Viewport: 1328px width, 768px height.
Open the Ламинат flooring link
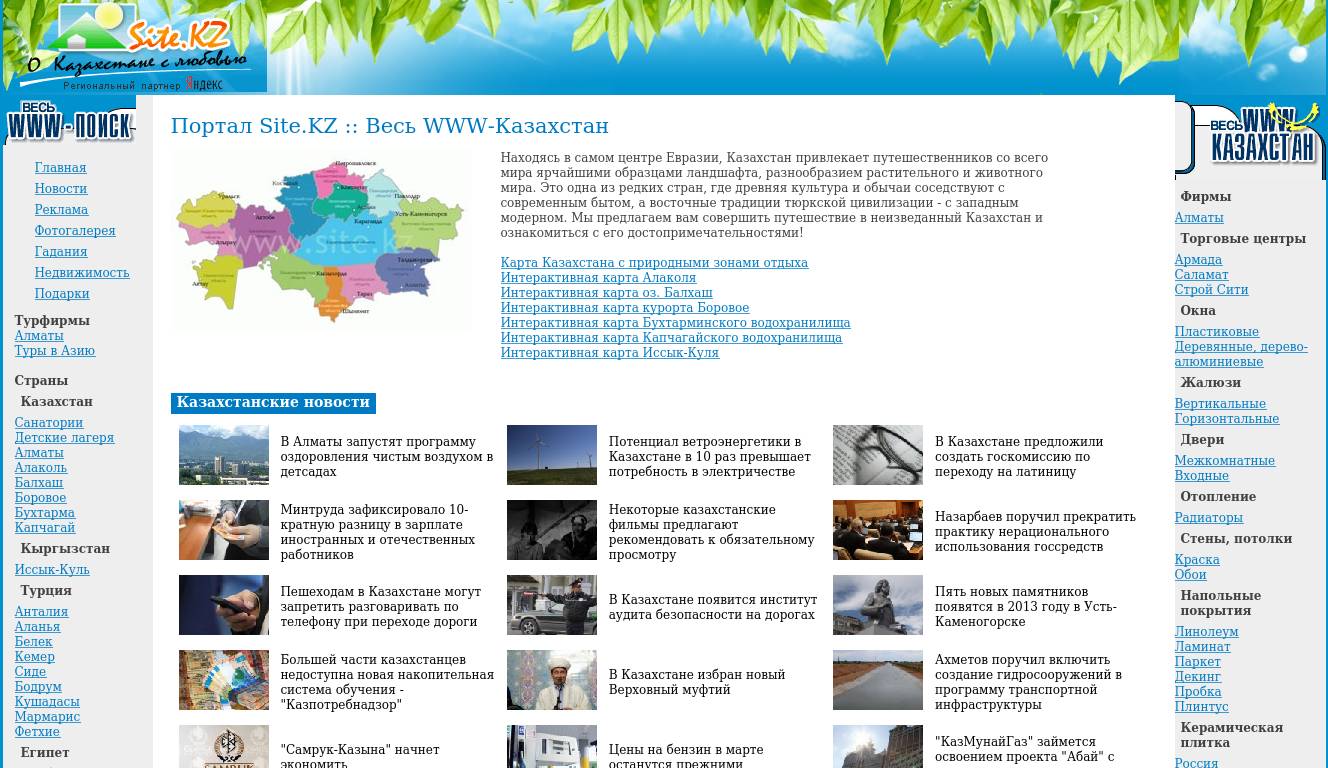(x=1202, y=647)
